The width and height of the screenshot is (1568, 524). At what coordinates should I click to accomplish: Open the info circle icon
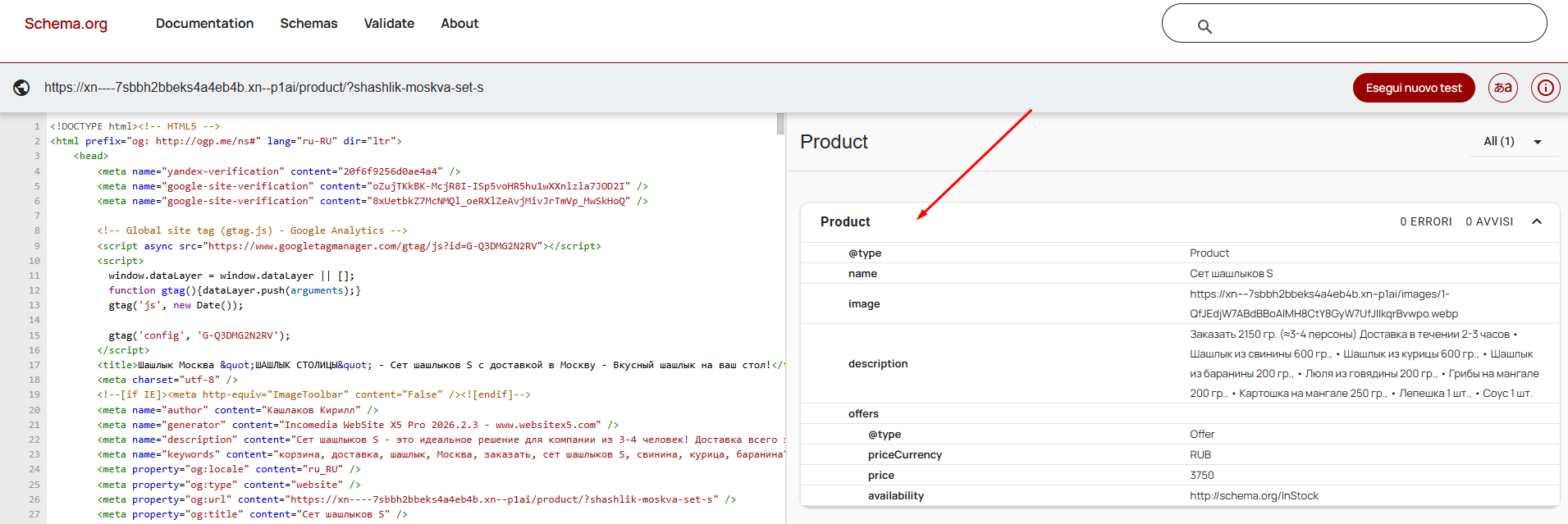[x=1546, y=88]
